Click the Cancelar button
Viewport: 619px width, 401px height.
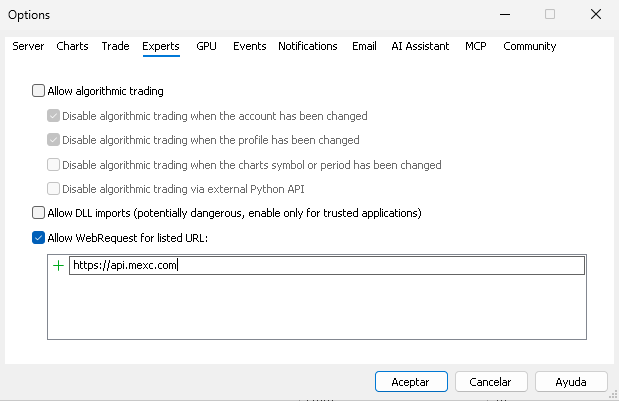(x=491, y=382)
